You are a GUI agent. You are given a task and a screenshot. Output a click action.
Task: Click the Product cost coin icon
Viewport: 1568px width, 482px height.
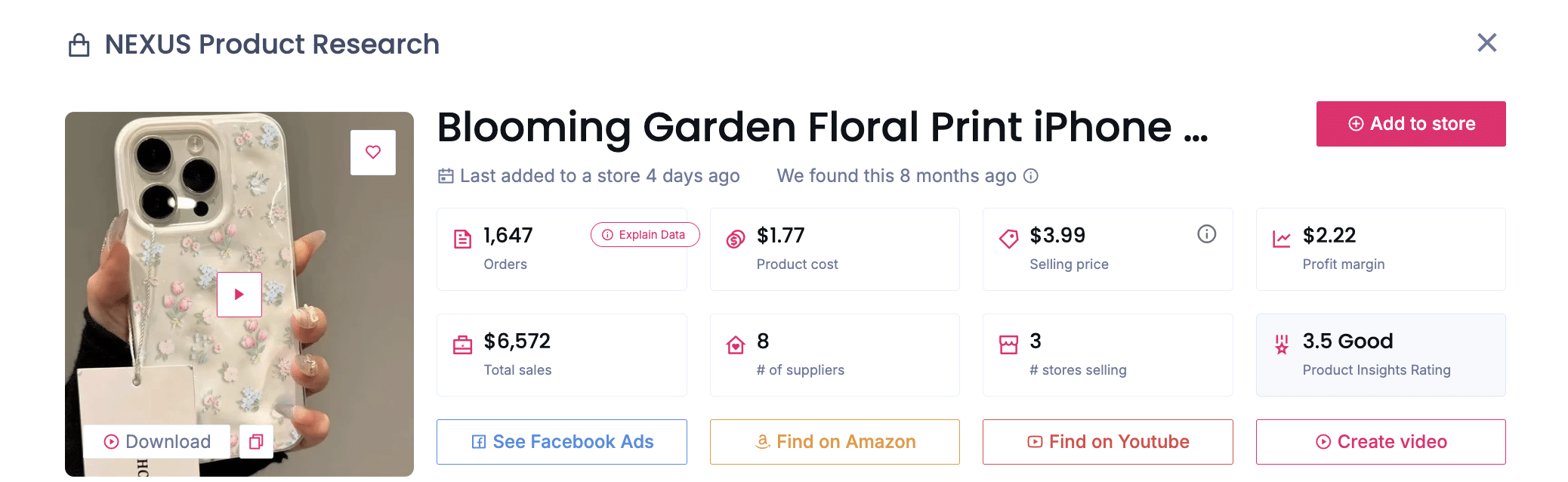tap(735, 239)
